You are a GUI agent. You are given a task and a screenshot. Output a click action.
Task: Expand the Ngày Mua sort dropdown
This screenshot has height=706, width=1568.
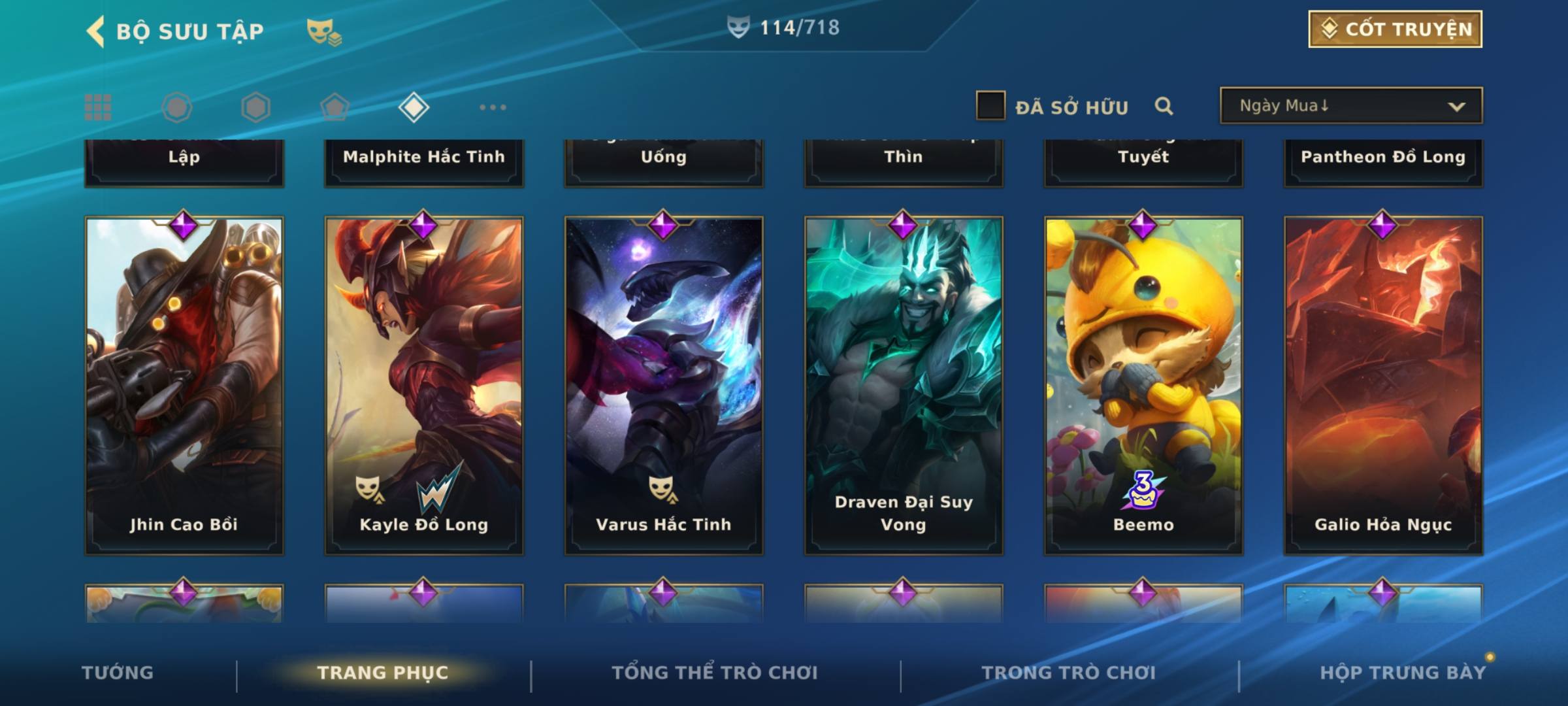pyautogui.click(x=1351, y=105)
